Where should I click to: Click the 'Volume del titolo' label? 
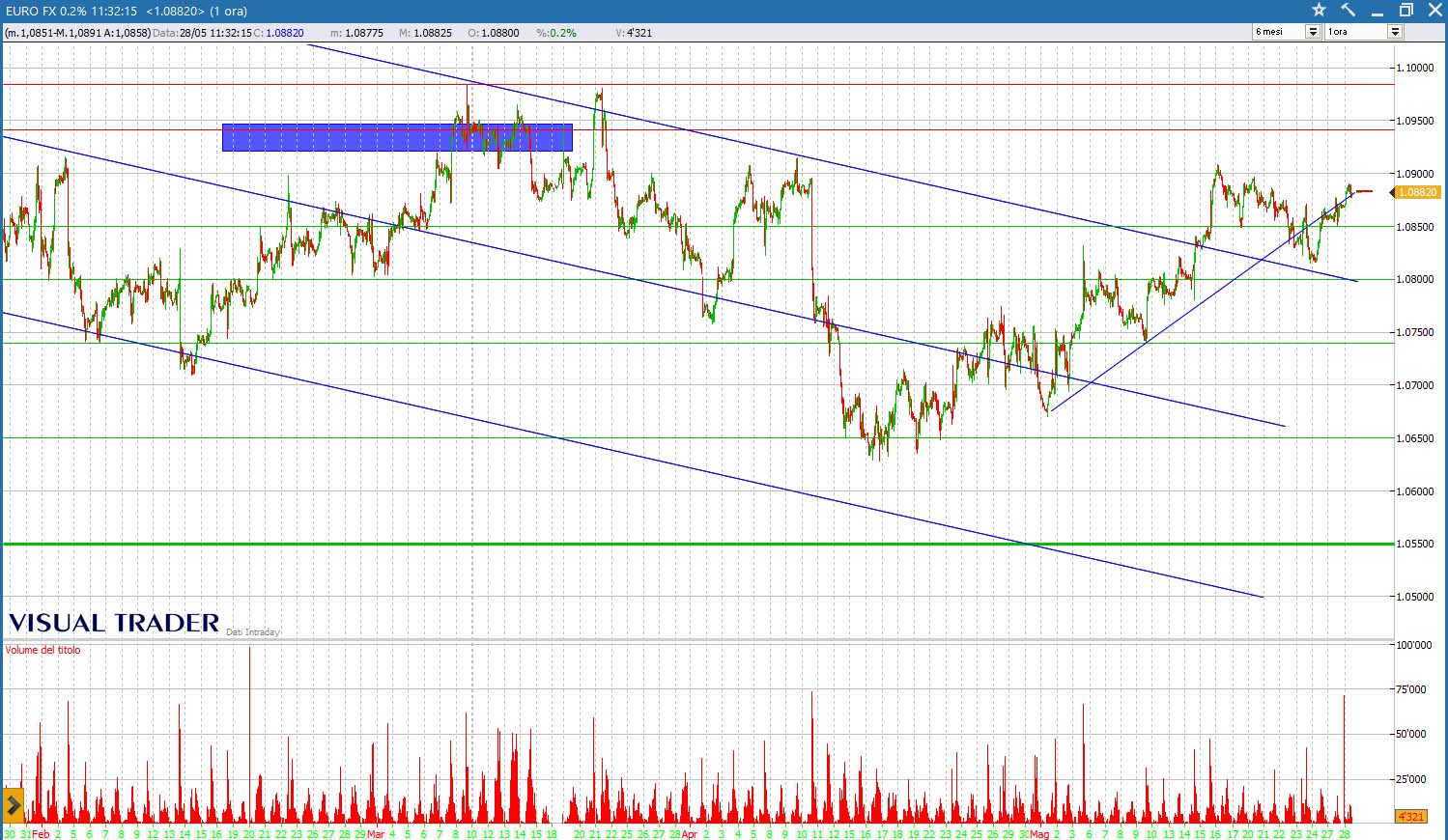(43, 650)
